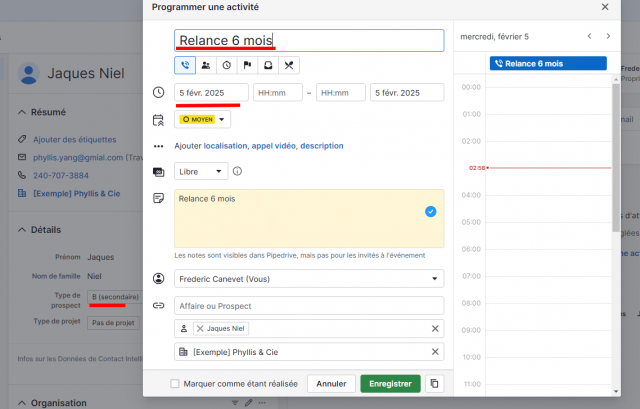Open phyllis.yang@gmial.com email link

(78, 158)
